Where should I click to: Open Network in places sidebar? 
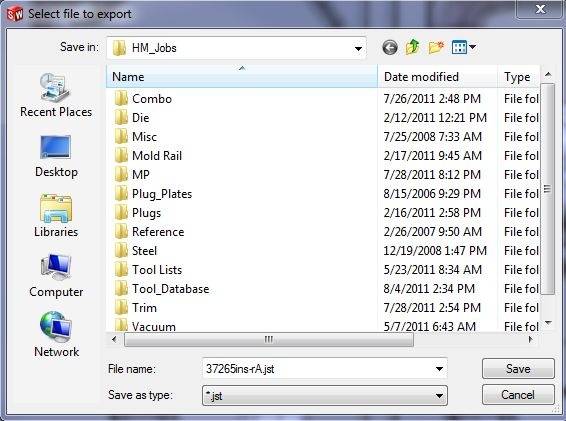[56, 334]
